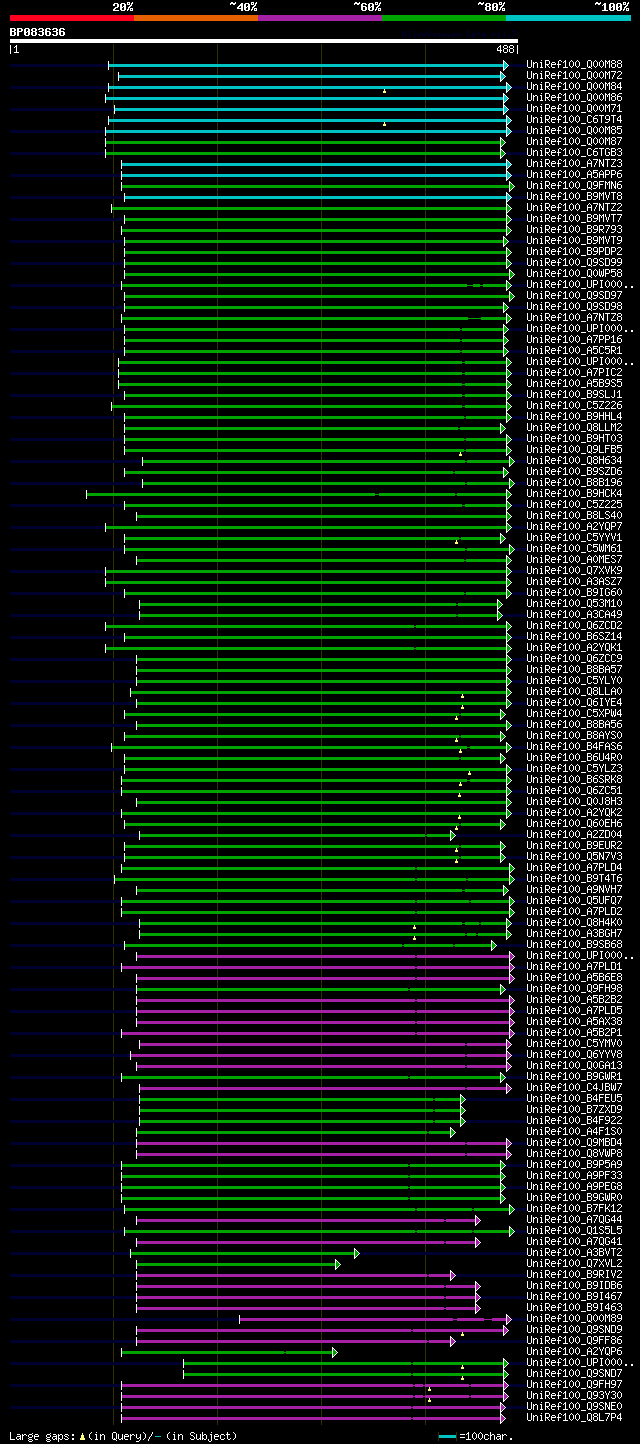
Task: Select the green alignment bar for UniRef100_B9HCK4
Action: [299, 493]
